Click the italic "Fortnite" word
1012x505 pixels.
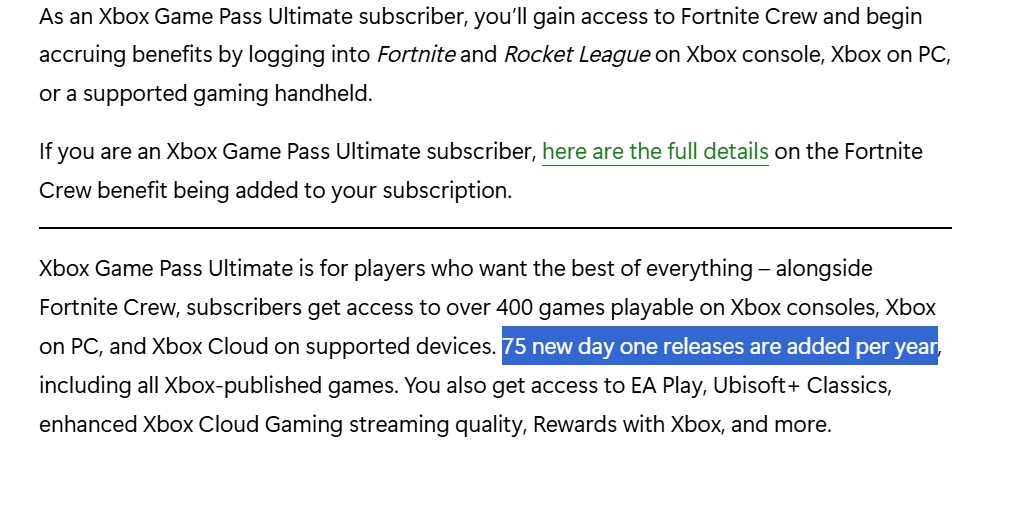coord(415,55)
